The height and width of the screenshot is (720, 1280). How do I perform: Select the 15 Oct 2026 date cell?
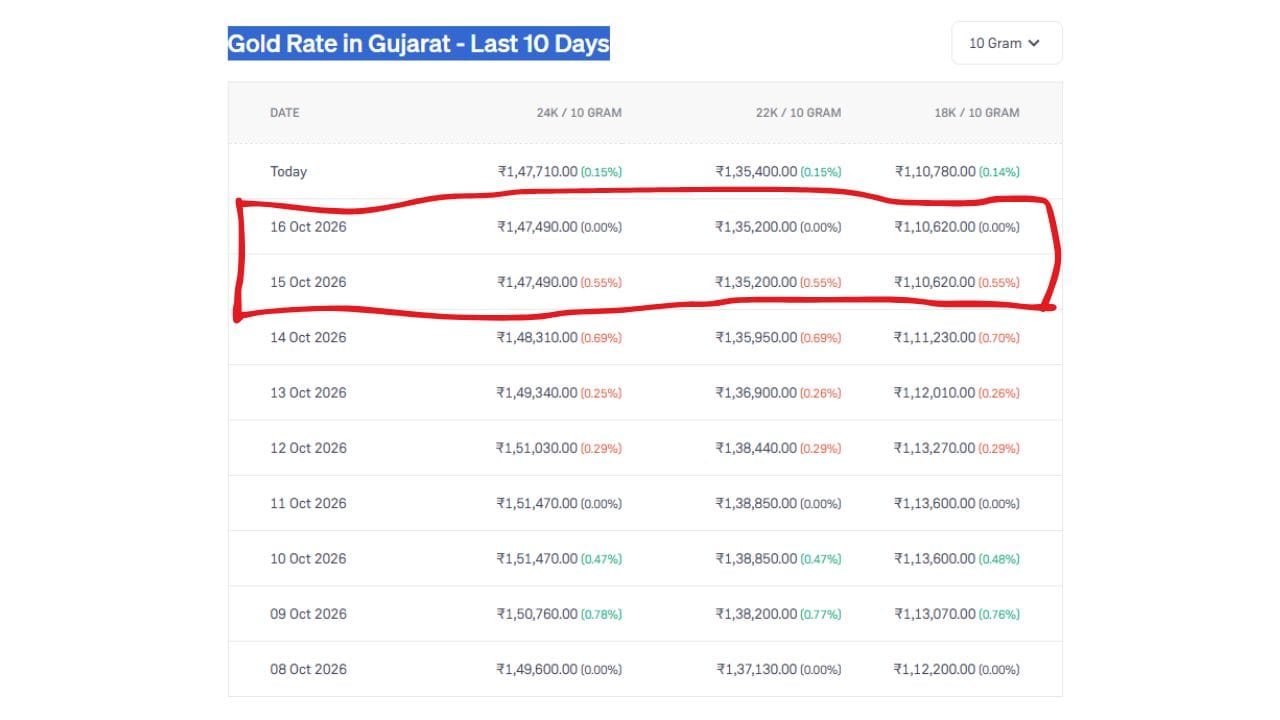pyautogui.click(x=308, y=282)
